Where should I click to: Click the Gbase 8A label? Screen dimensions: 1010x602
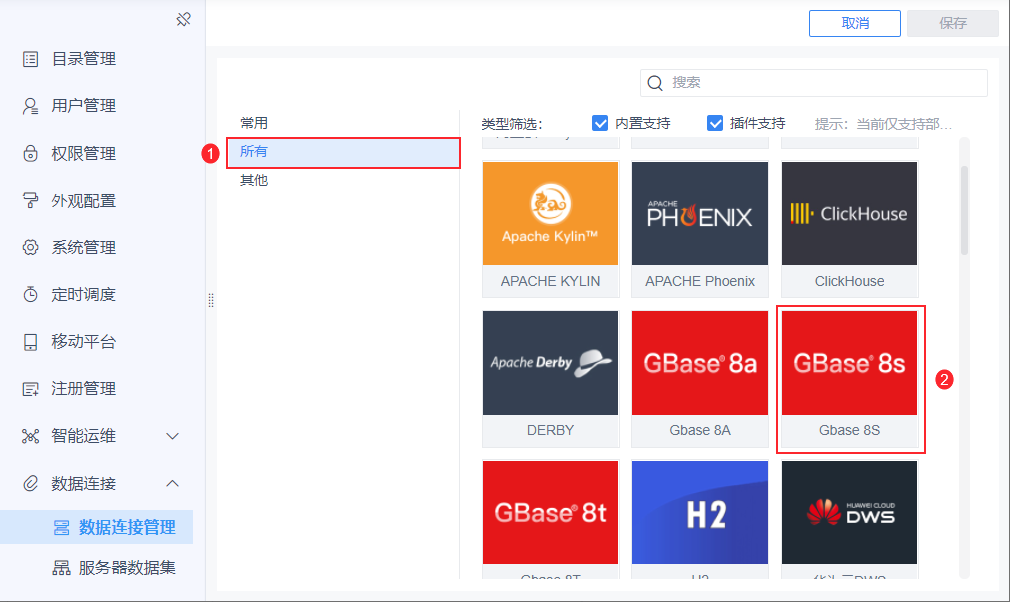700,430
